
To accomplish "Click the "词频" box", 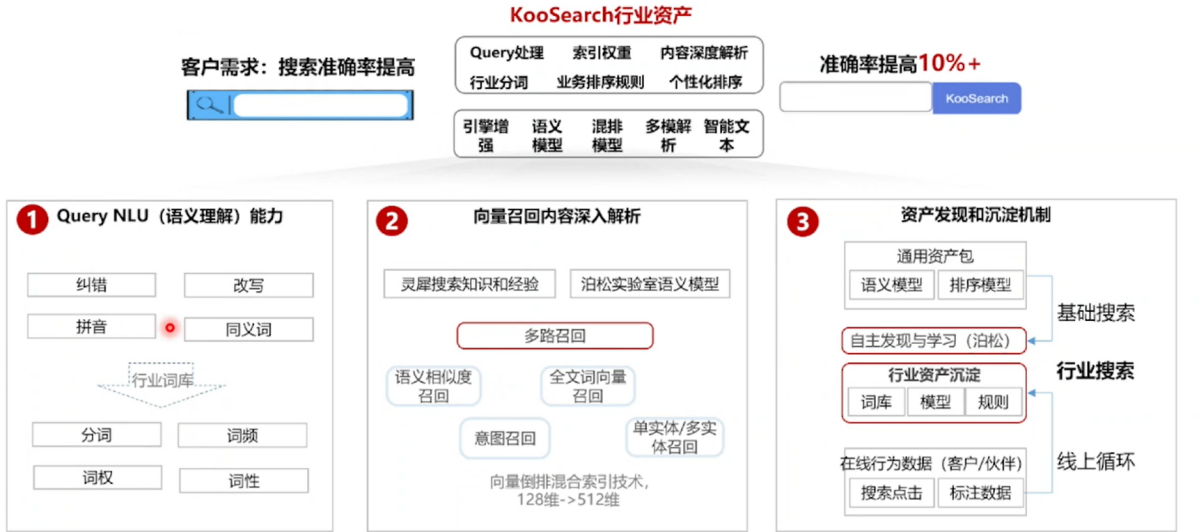I will (242, 436).
